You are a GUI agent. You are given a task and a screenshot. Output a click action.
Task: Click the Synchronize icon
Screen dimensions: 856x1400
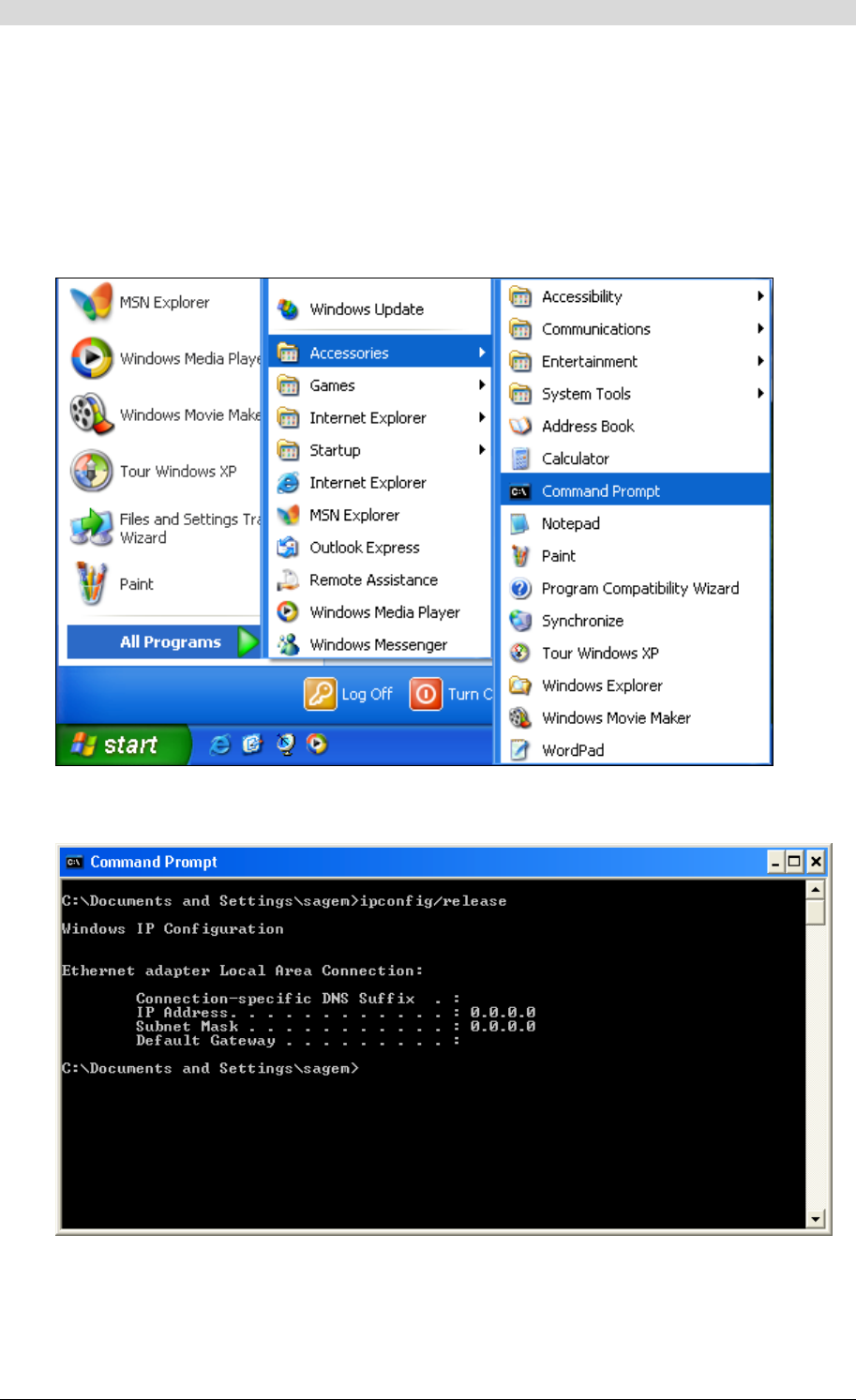(x=520, y=621)
